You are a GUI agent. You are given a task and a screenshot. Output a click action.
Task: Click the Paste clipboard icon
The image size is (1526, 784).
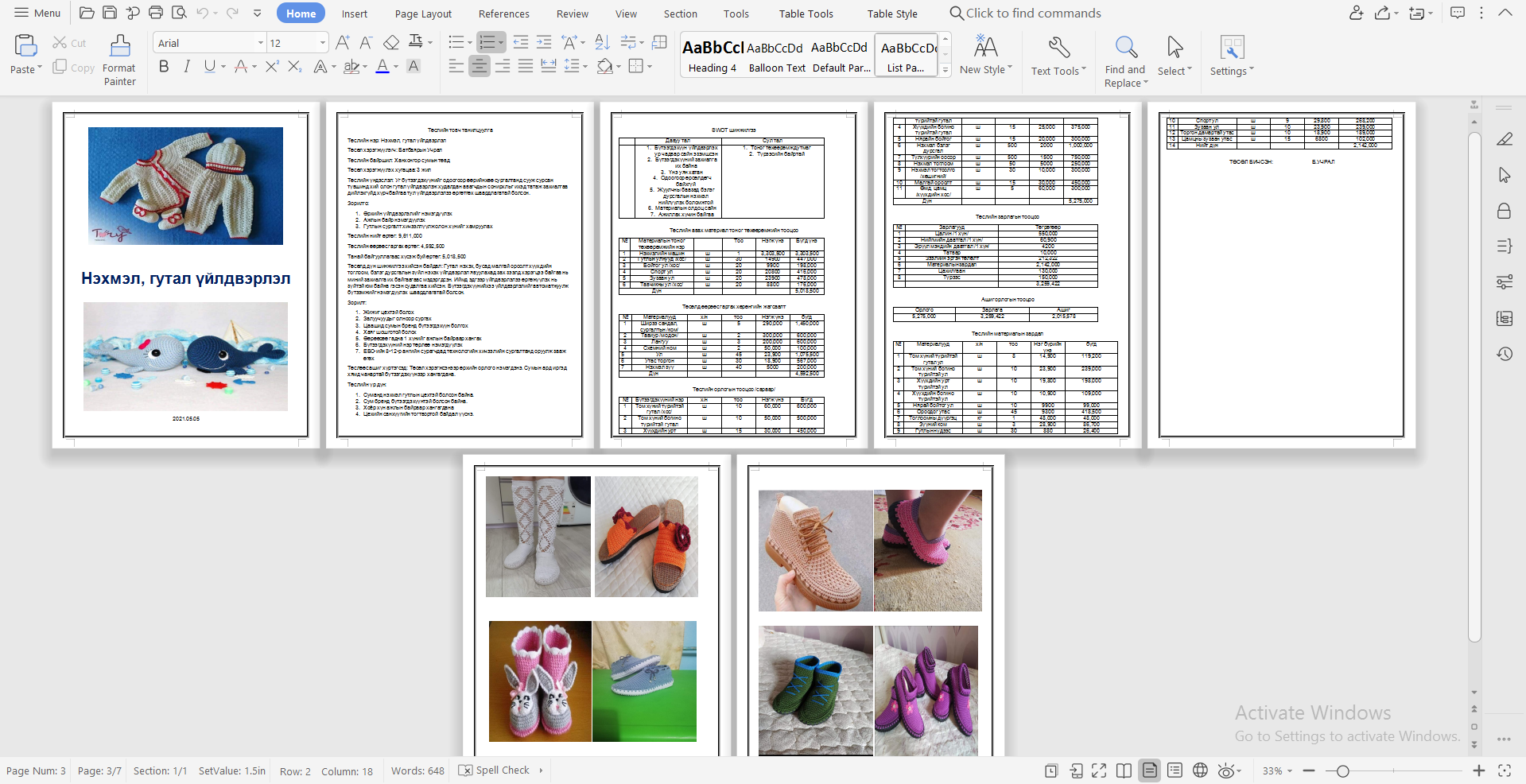[25, 46]
